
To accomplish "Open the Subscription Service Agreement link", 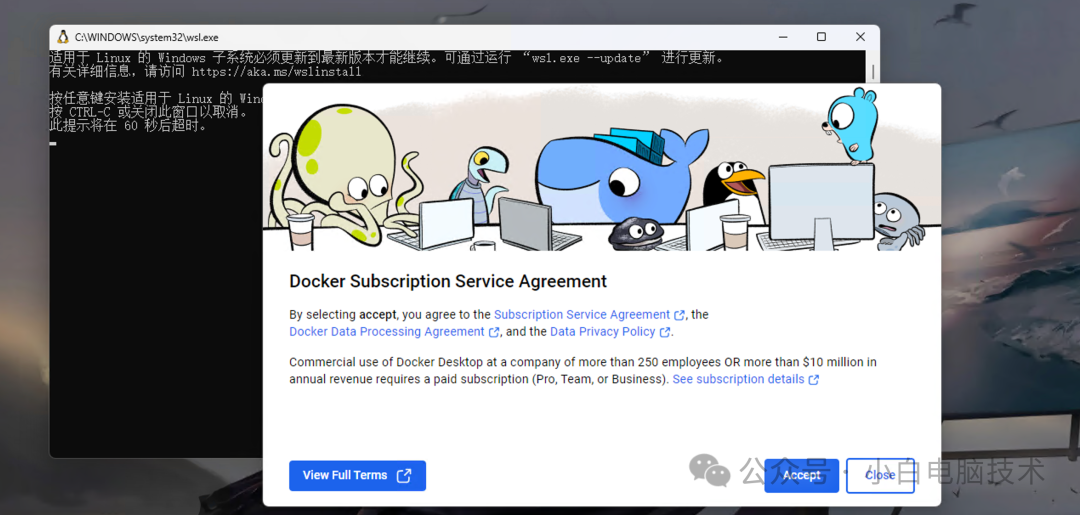I will 590,315.
